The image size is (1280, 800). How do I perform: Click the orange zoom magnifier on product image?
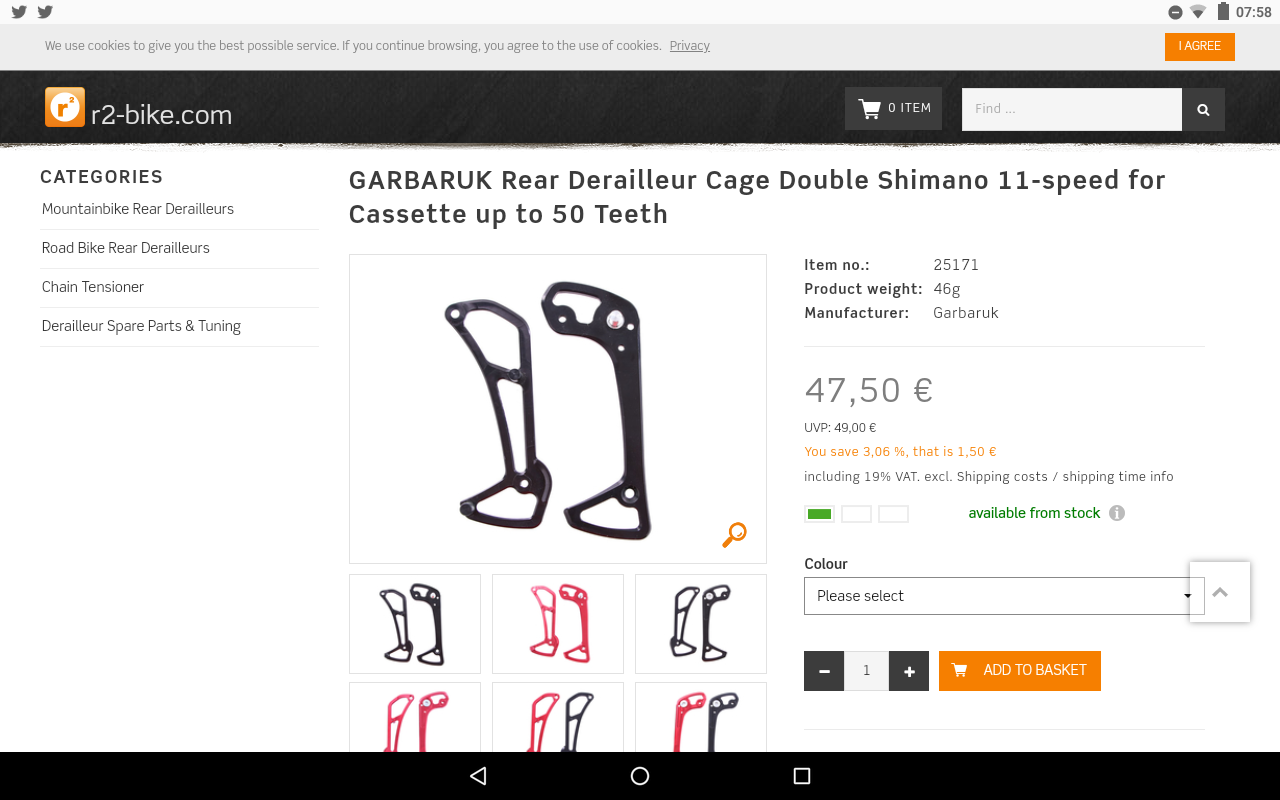coord(734,535)
